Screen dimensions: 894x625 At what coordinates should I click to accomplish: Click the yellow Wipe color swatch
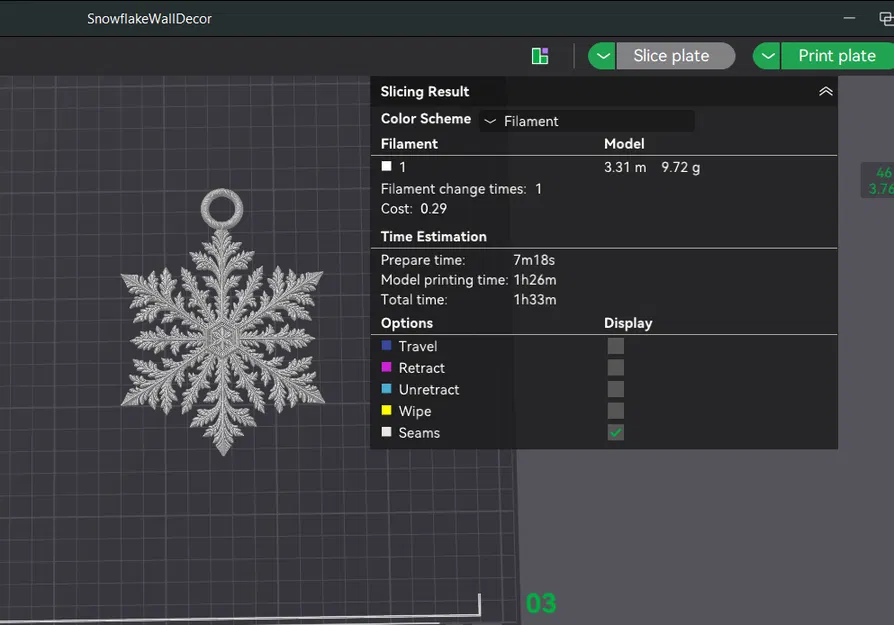[387, 410]
